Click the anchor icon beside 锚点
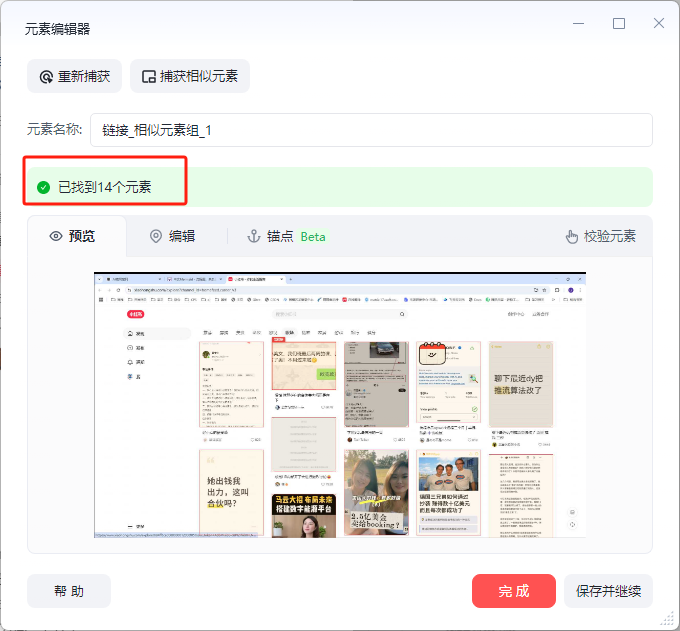Screen dimensions: 680x631 tap(254, 236)
